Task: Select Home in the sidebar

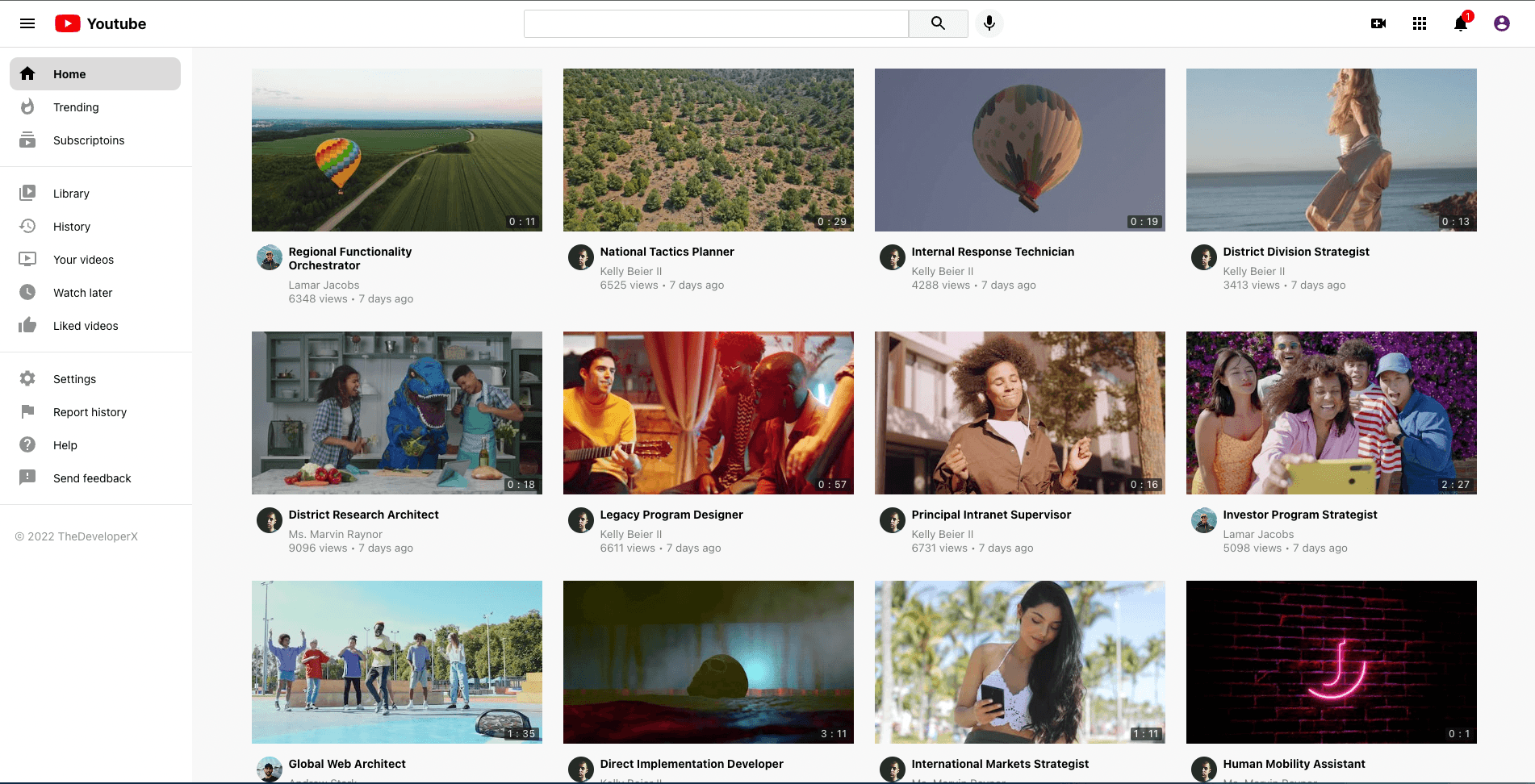Action: coord(95,73)
